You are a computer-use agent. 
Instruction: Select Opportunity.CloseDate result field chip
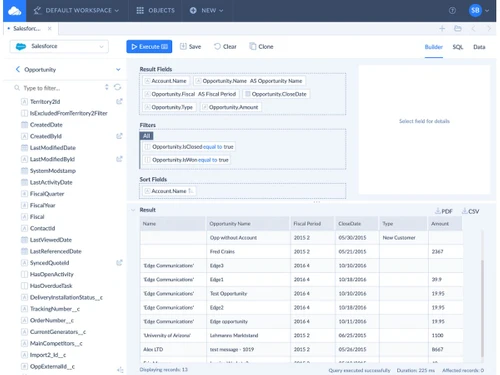(x=276, y=94)
